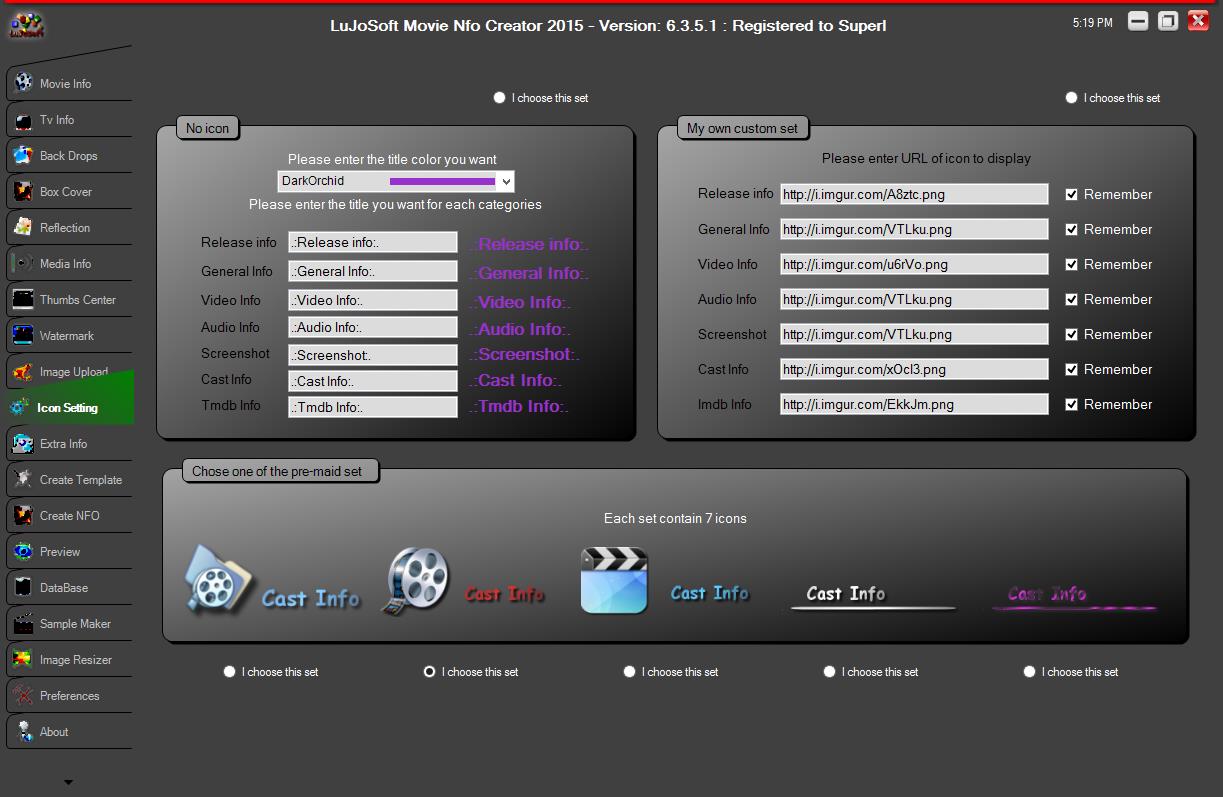
Task: Click the purple Cast Info preview
Action: click(1074, 596)
